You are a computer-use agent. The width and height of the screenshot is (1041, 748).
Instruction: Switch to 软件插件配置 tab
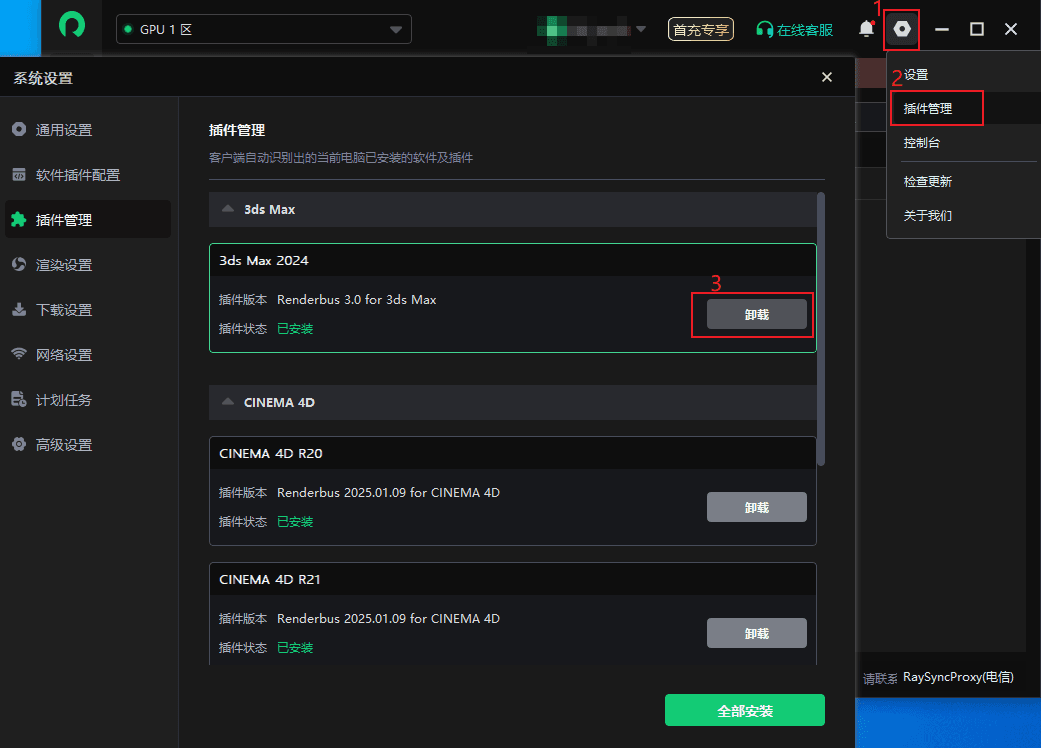coord(88,175)
